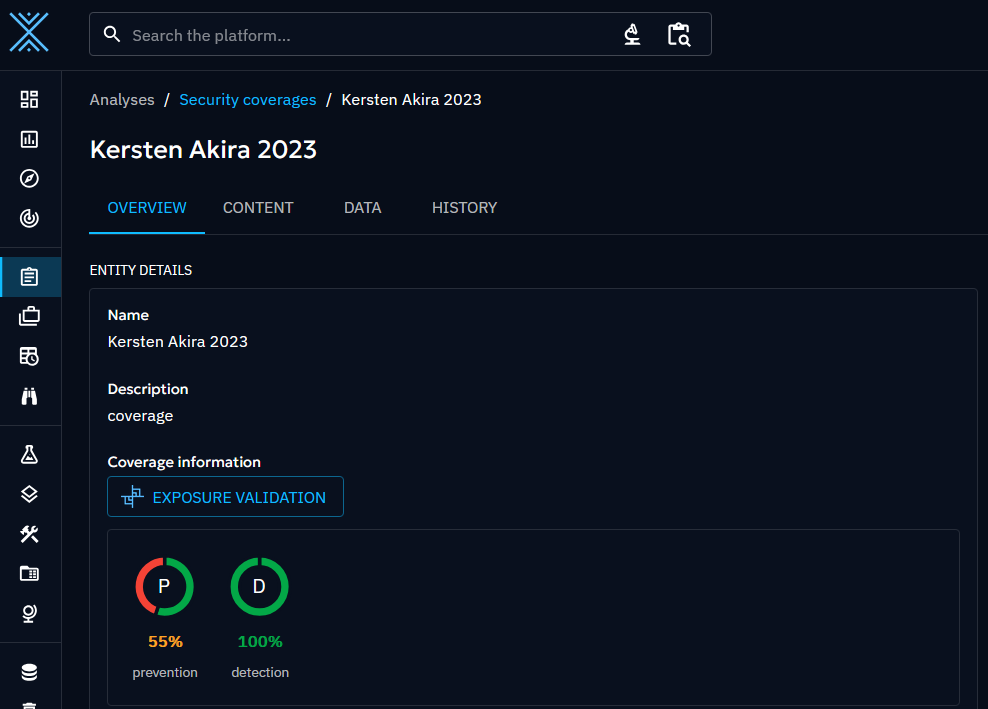The height and width of the screenshot is (709, 988).
Task: Switch to the CONTENT tab
Action: [258, 208]
